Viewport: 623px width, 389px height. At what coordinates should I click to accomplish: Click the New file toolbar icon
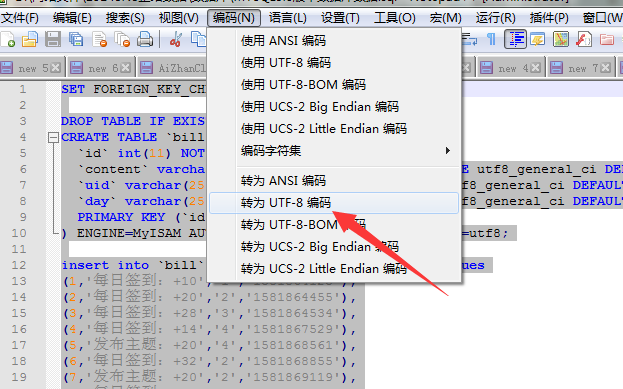pos(8,39)
